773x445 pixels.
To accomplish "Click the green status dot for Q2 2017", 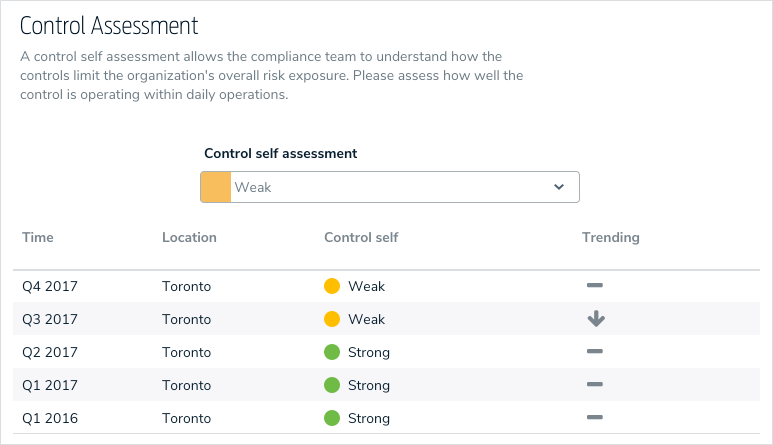I will click(333, 352).
